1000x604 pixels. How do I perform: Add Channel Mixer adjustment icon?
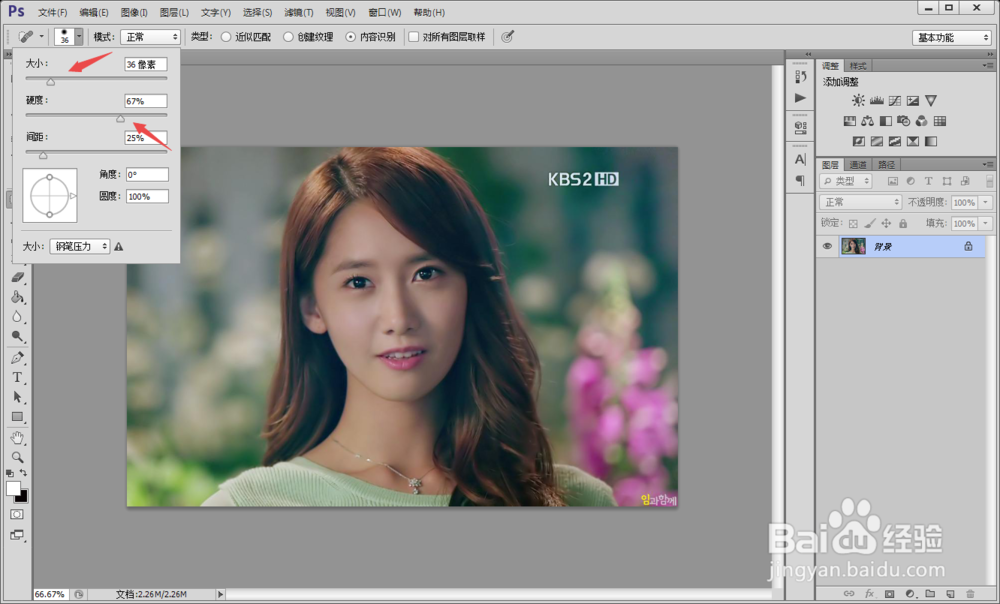click(922, 121)
